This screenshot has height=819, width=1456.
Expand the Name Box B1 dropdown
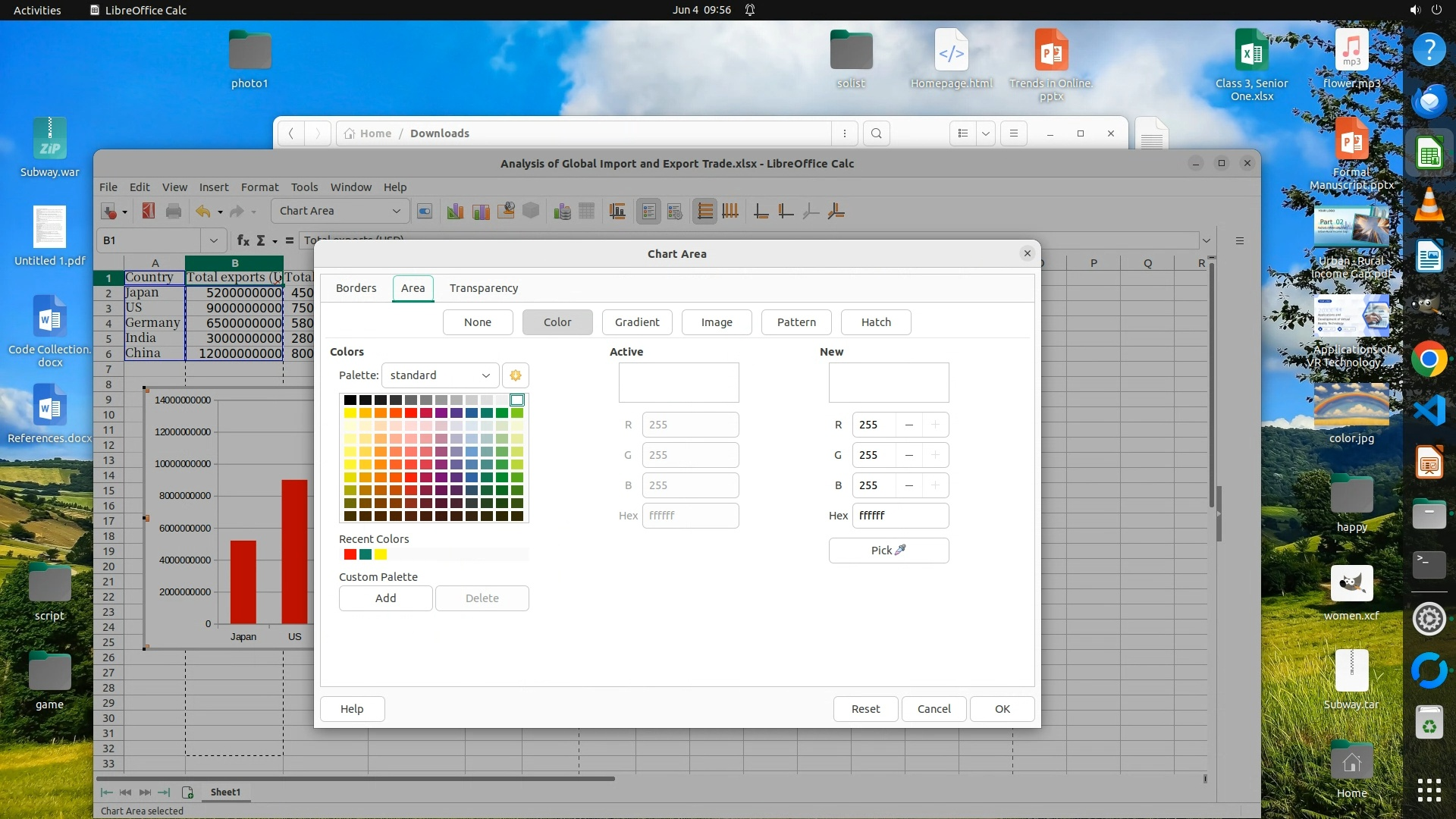click(213, 240)
